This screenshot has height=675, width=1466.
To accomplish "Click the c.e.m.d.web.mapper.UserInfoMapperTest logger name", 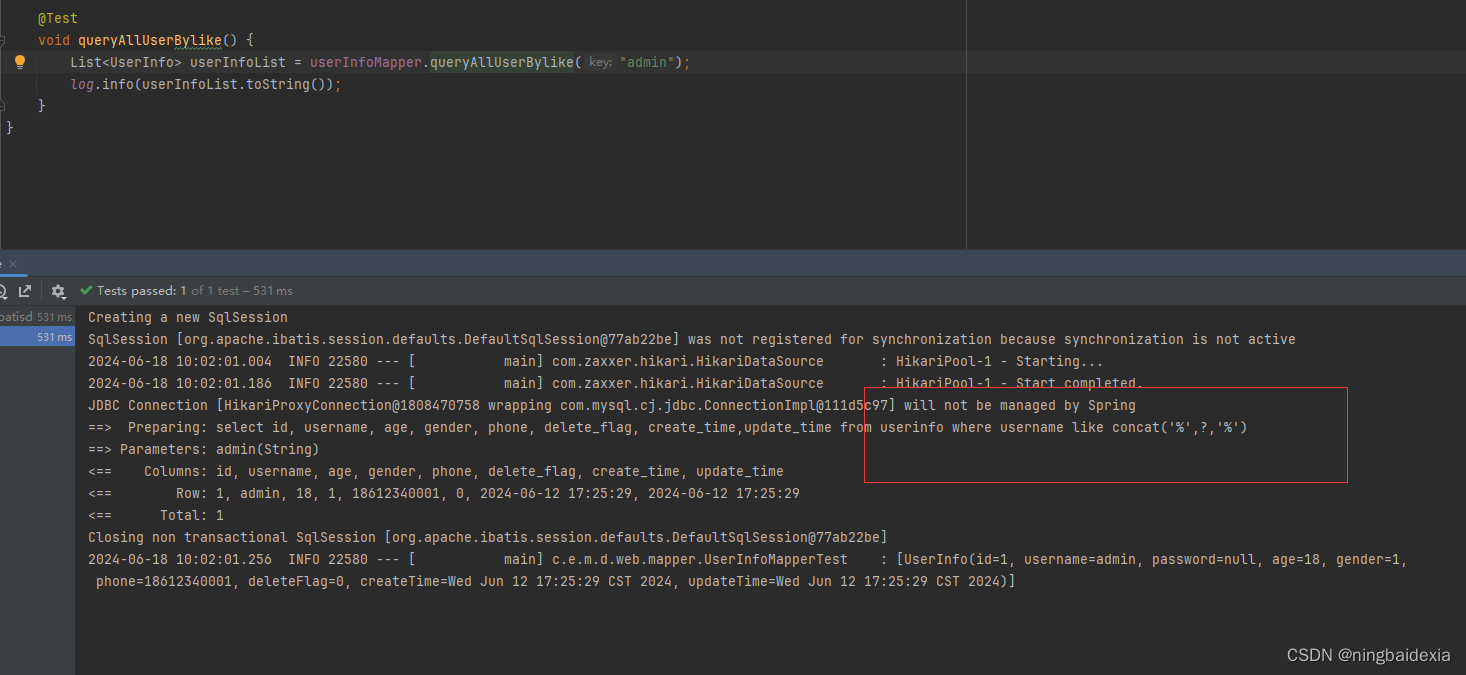I will [x=700, y=559].
